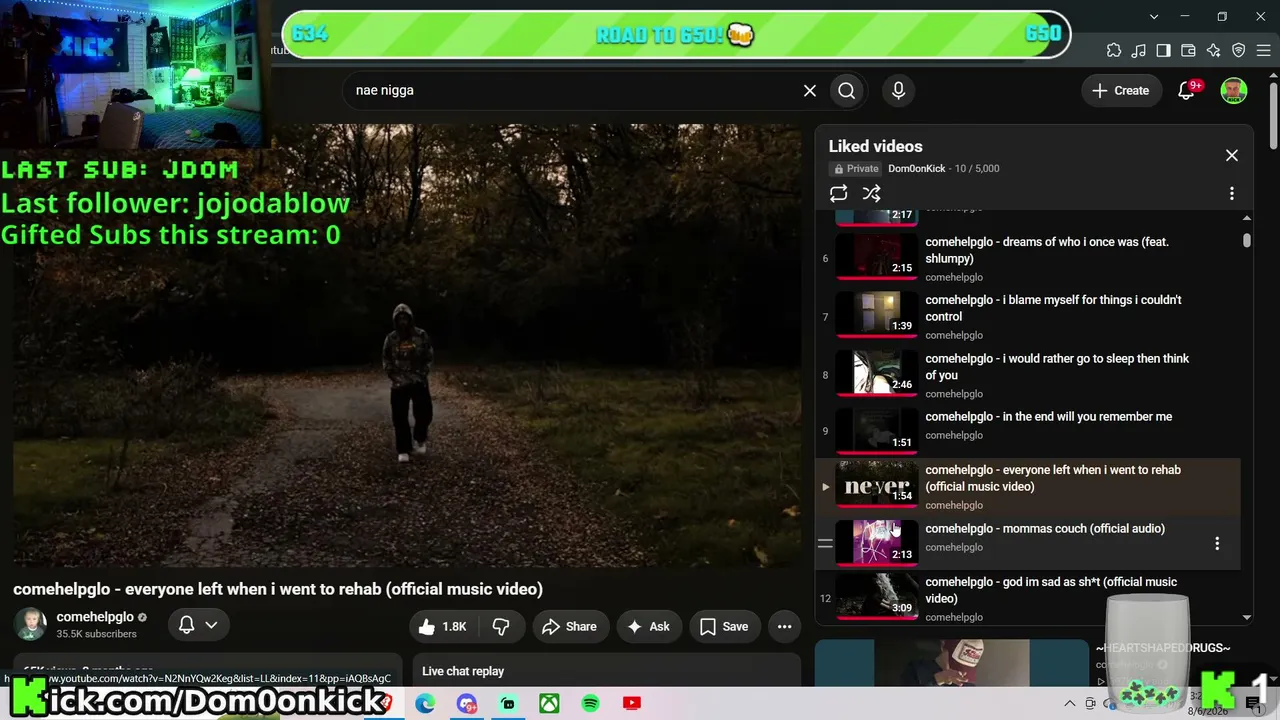
Task: Click the page scrollbar up arrow
Action: click(1273, 77)
